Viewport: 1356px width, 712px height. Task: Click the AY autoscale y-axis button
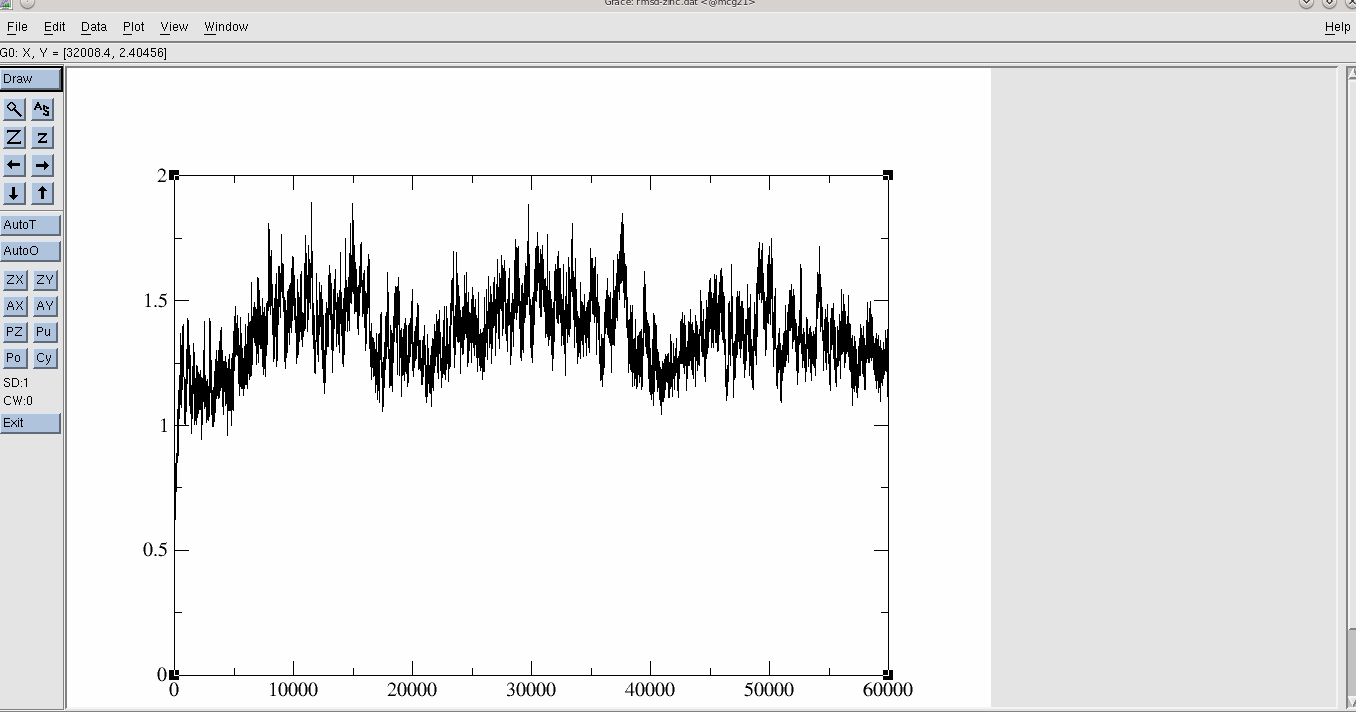coord(45,306)
